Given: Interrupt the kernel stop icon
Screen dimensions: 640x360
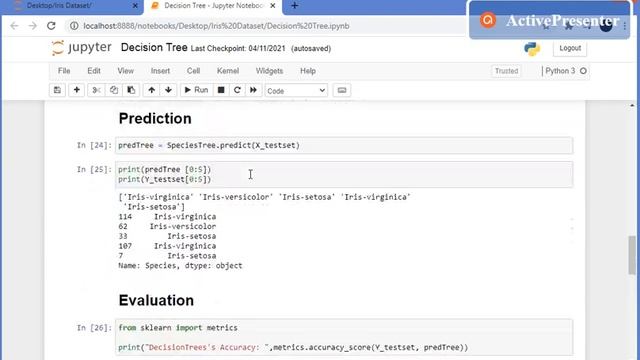Looking at the screenshot, I should click(x=221, y=90).
